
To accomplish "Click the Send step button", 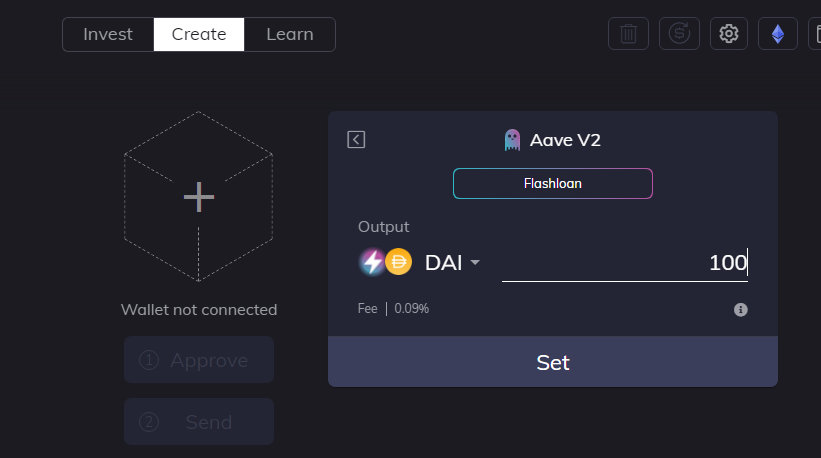I will pyautogui.click(x=199, y=421).
